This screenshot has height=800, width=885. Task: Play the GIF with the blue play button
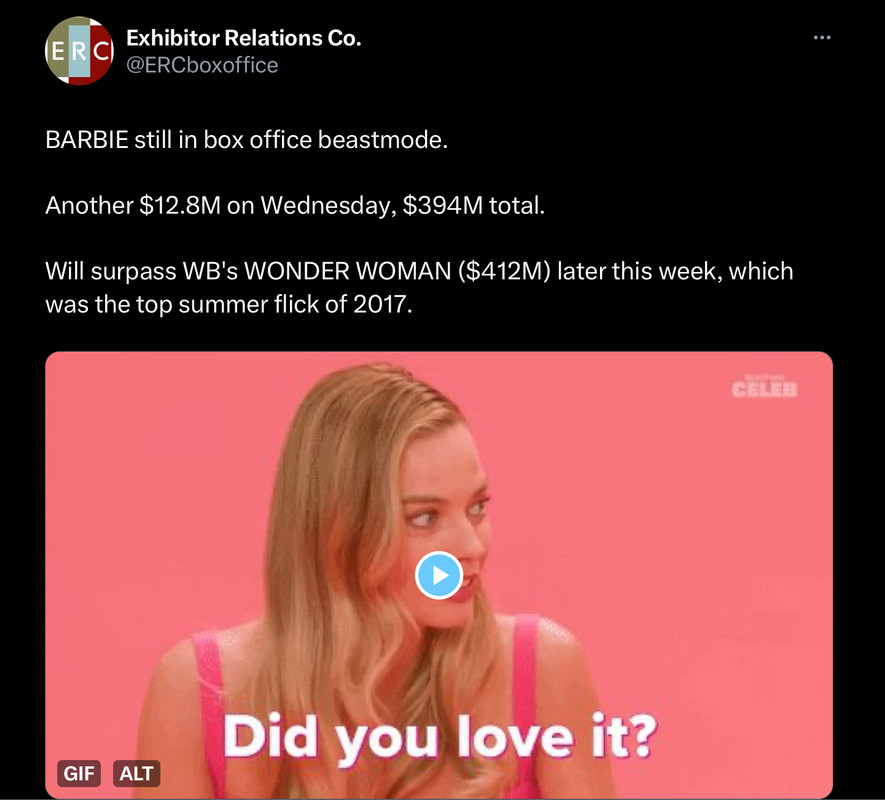[x=439, y=575]
